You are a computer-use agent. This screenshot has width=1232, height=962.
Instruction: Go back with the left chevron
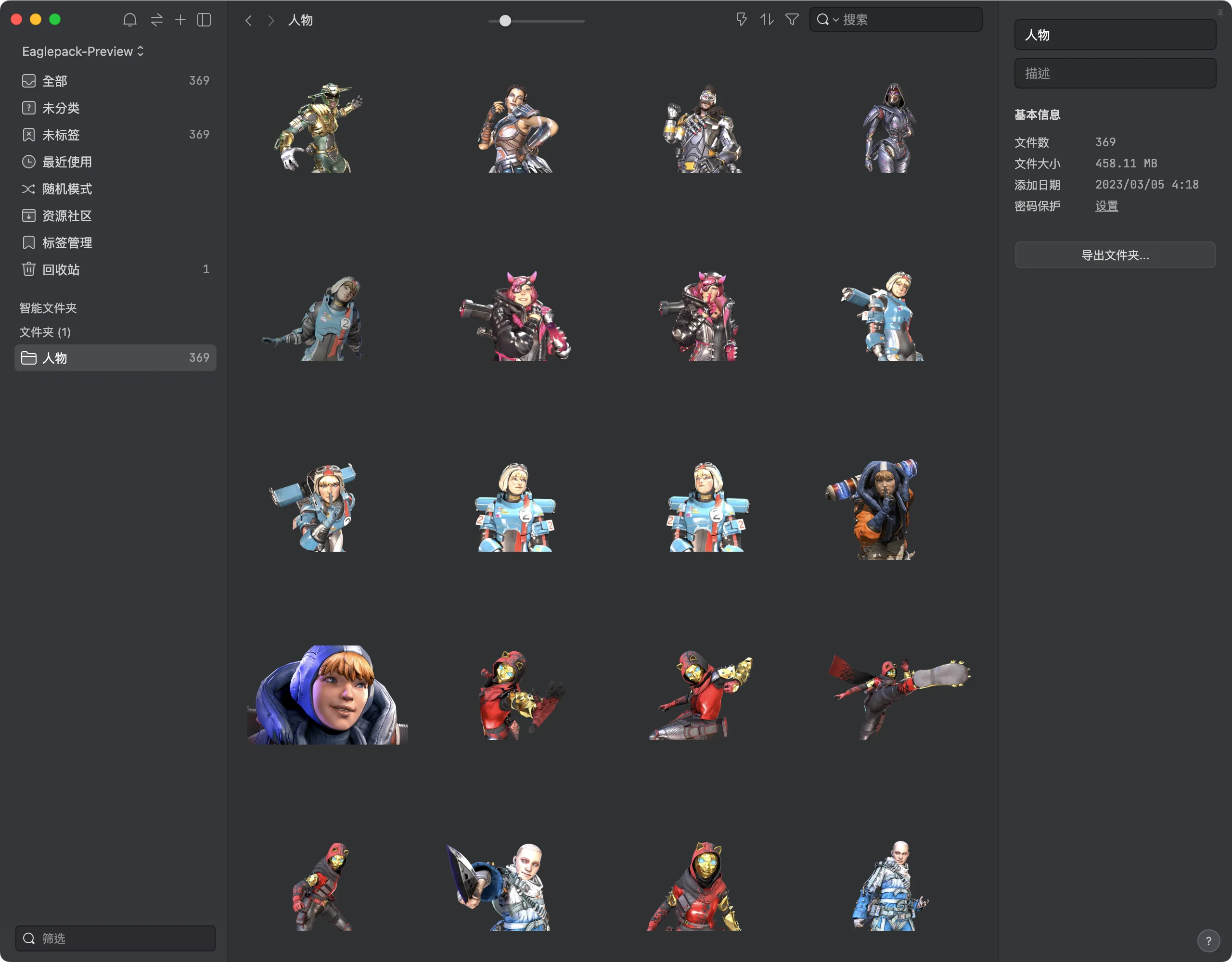(x=249, y=21)
